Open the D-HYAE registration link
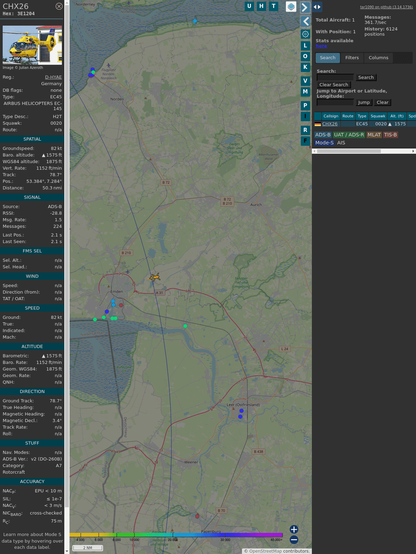The image size is (416, 554). (53, 77)
